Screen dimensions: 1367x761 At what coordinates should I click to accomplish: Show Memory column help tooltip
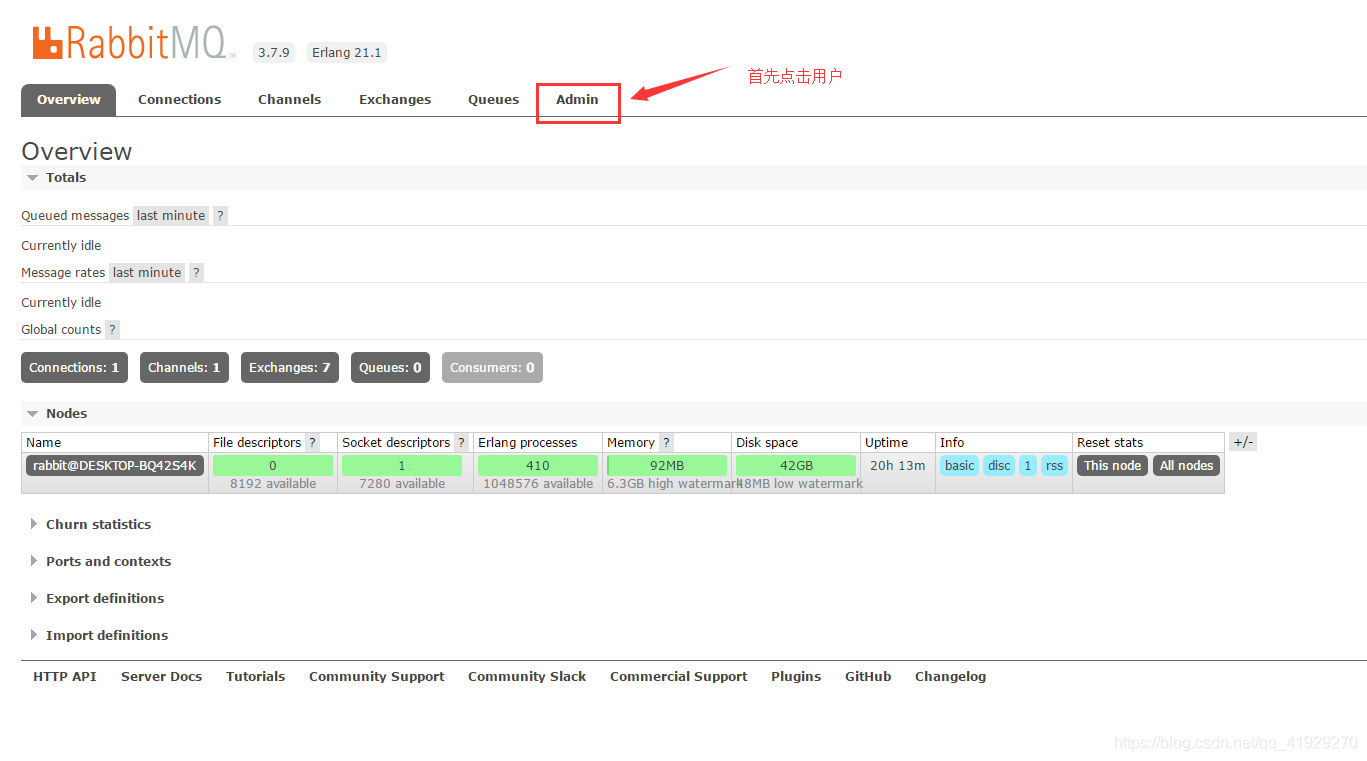(666, 442)
